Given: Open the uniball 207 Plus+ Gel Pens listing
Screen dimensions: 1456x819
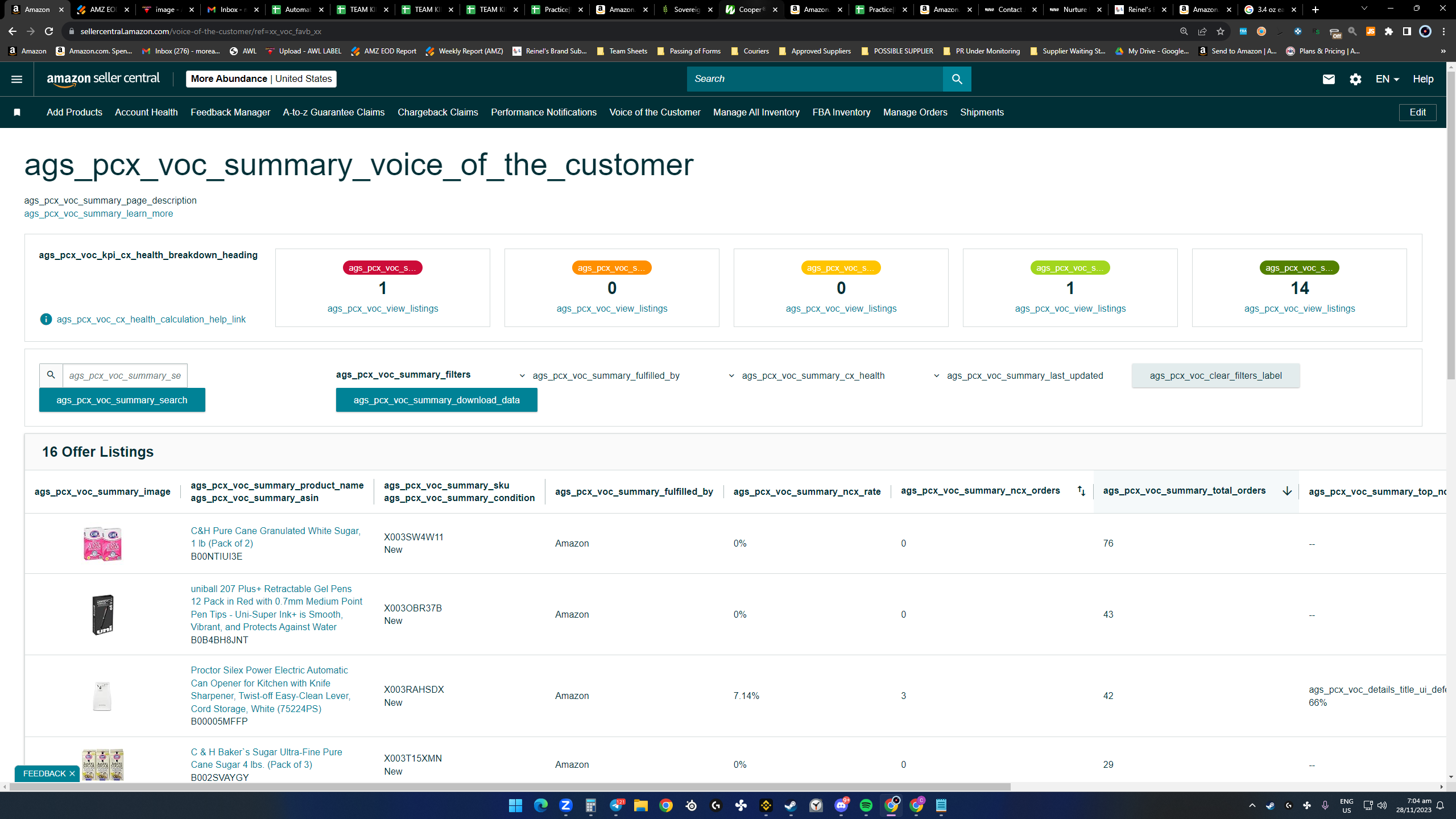Looking at the screenshot, I should click(276, 608).
